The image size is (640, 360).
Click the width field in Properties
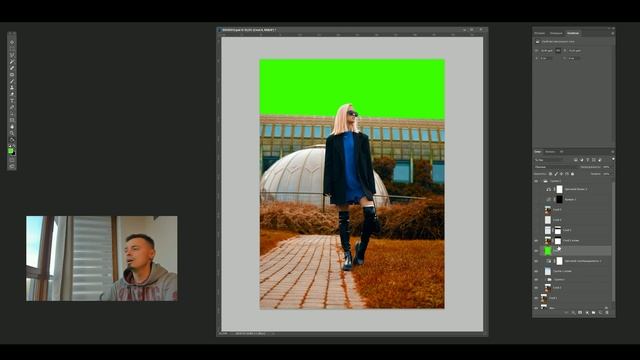[547, 51]
